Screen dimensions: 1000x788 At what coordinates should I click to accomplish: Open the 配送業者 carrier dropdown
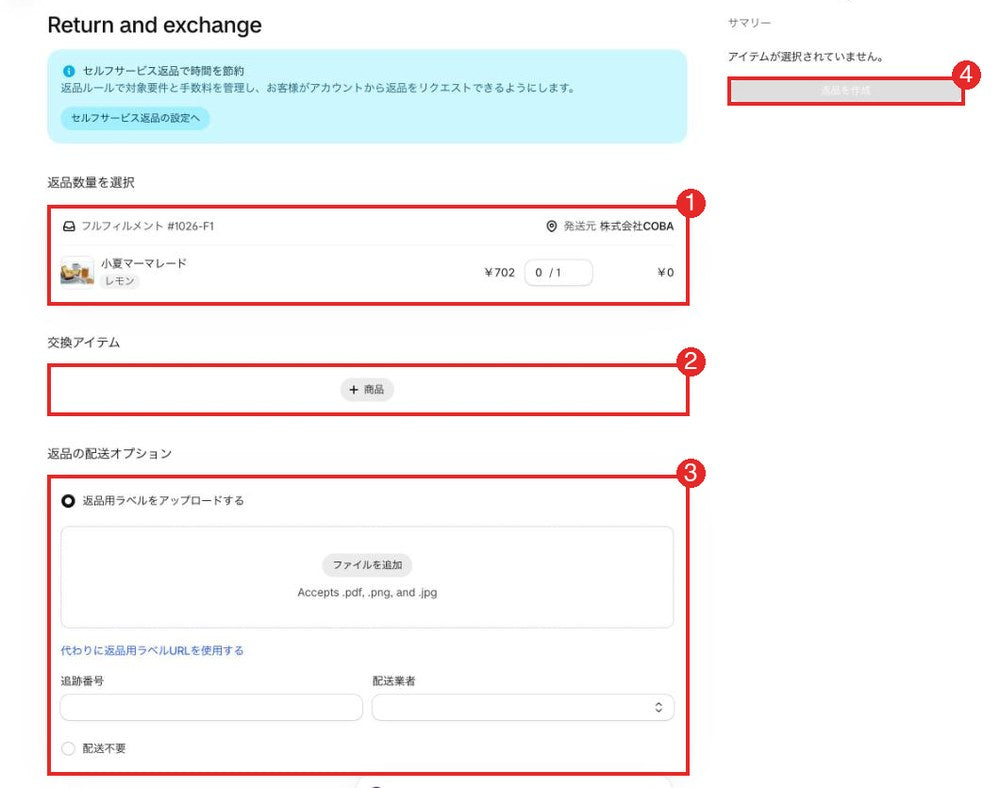pyautogui.click(x=523, y=707)
